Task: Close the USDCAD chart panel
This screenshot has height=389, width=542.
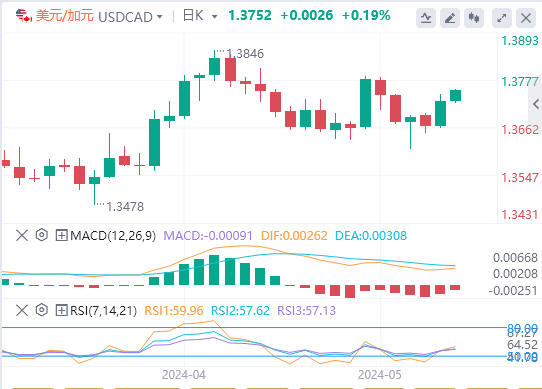Action: (526, 18)
